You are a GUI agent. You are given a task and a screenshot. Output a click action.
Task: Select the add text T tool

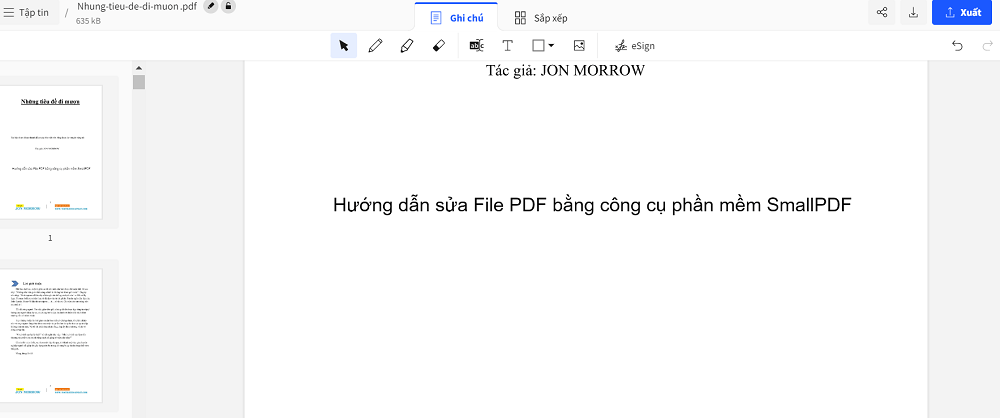(508, 46)
